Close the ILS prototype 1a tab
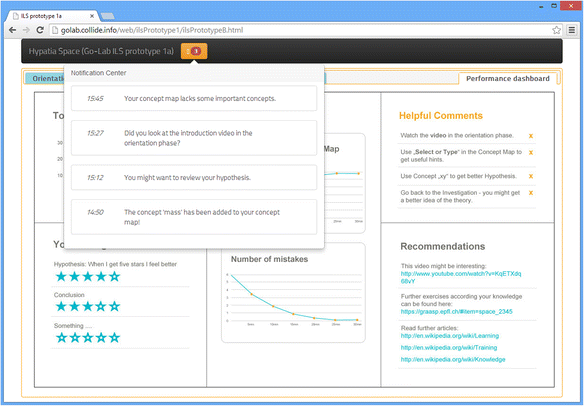Screen dimensions: 584x406 point(92,16)
